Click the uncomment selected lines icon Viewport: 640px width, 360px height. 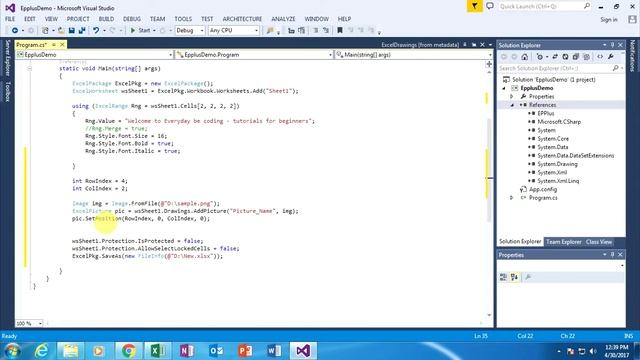click(x=326, y=31)
